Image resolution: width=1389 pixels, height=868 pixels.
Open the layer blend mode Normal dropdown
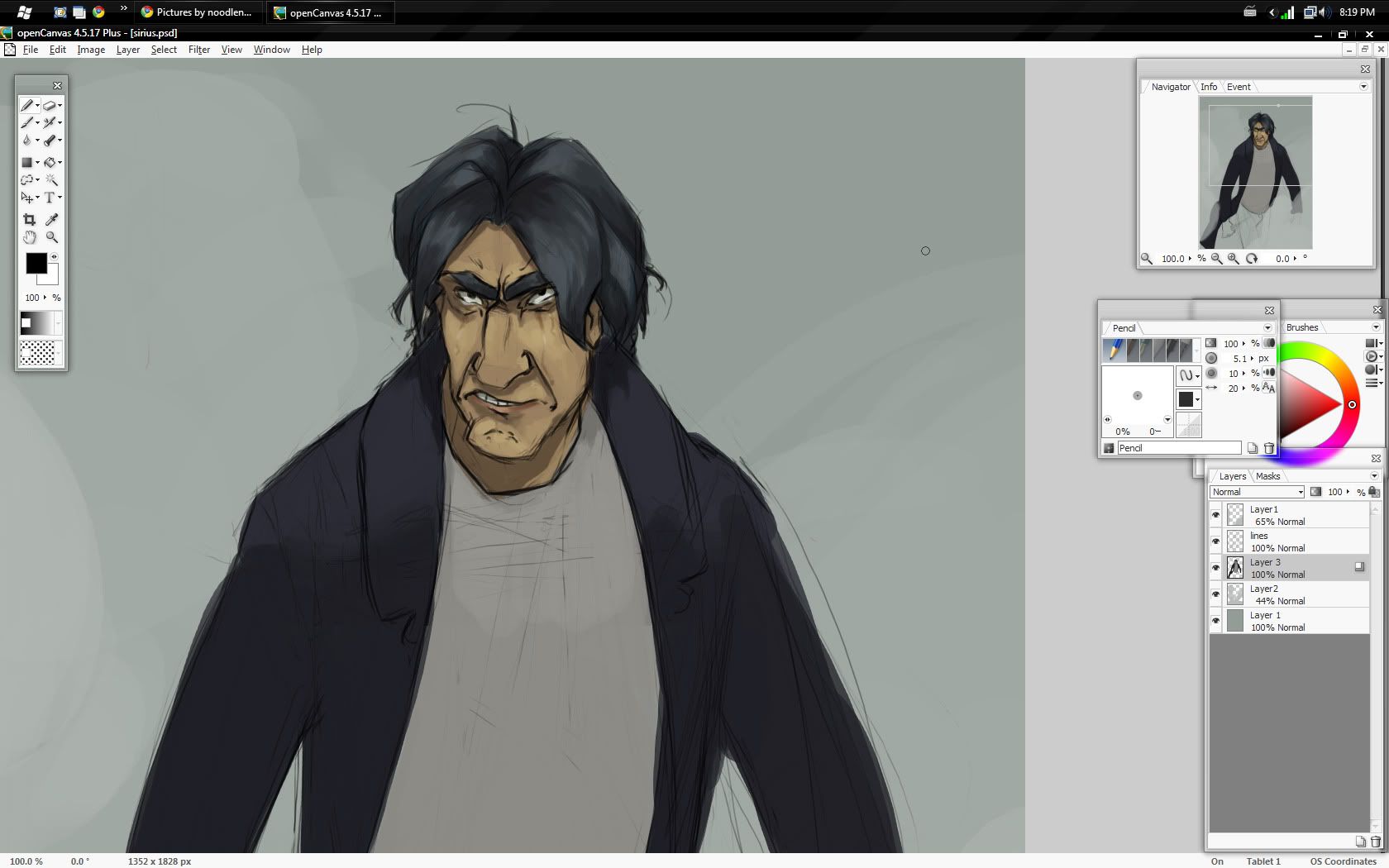coord(1257,492)
